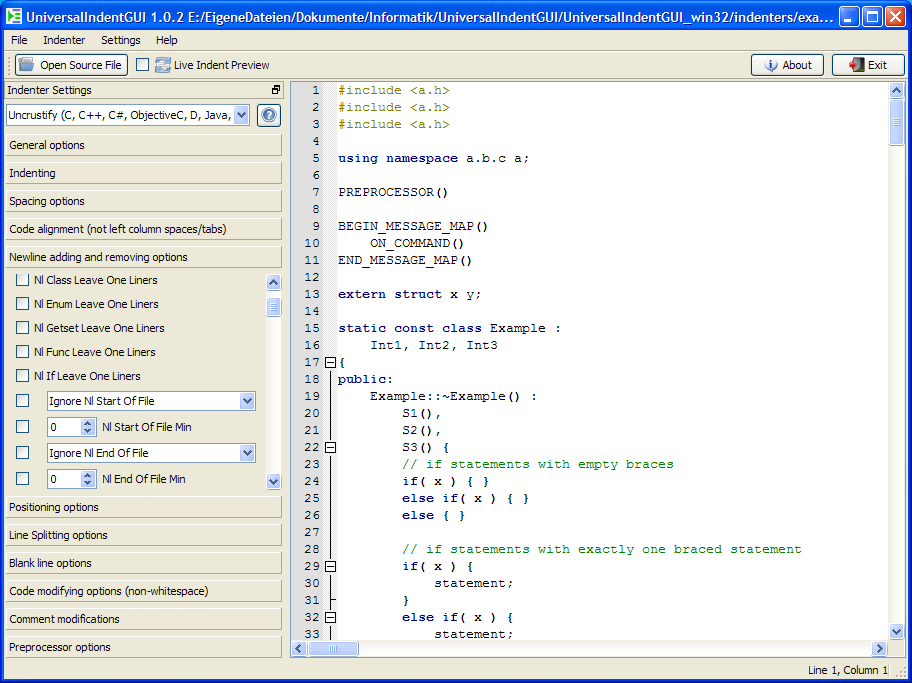Collapse the code fold marker at line 16

tap(331, 362)
